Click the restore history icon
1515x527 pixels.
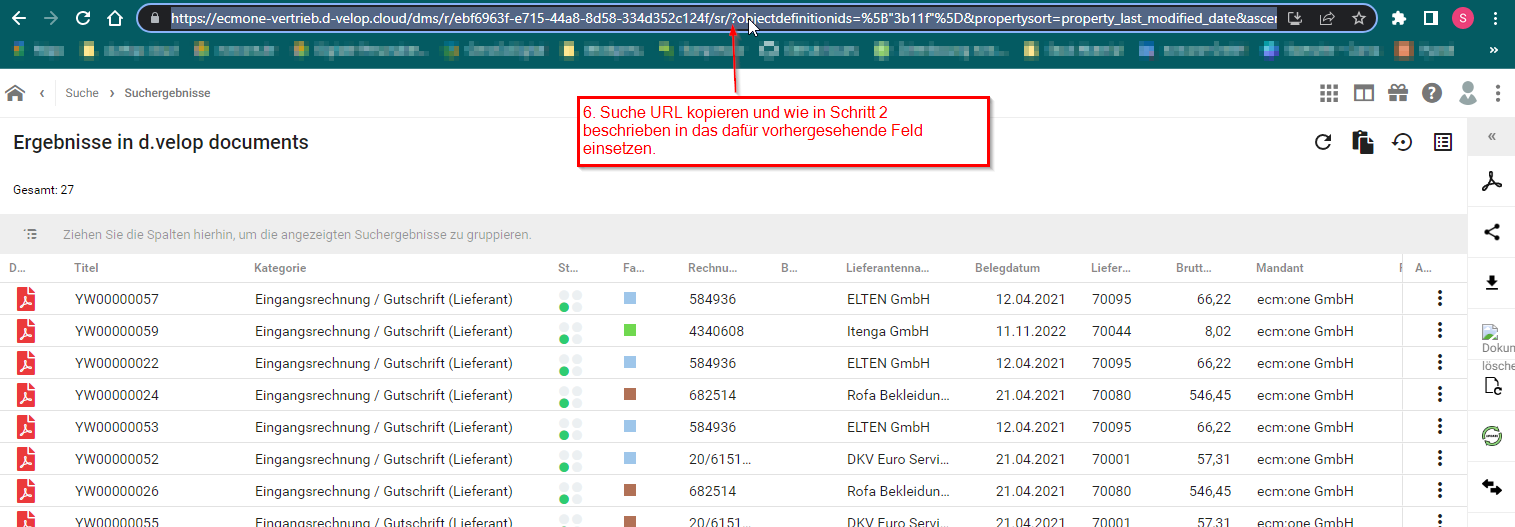click(x=1402, y=142)
